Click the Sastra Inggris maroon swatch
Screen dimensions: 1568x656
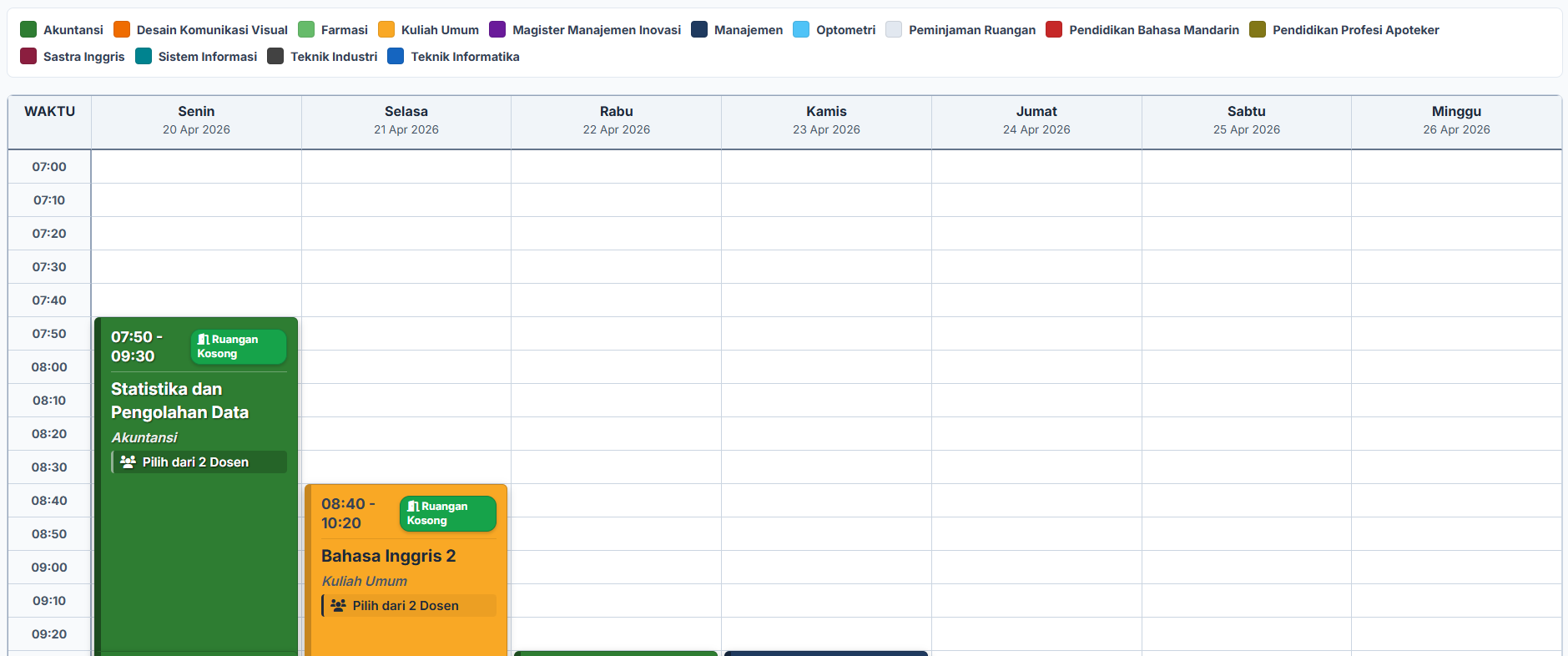(x=28, y=57)
